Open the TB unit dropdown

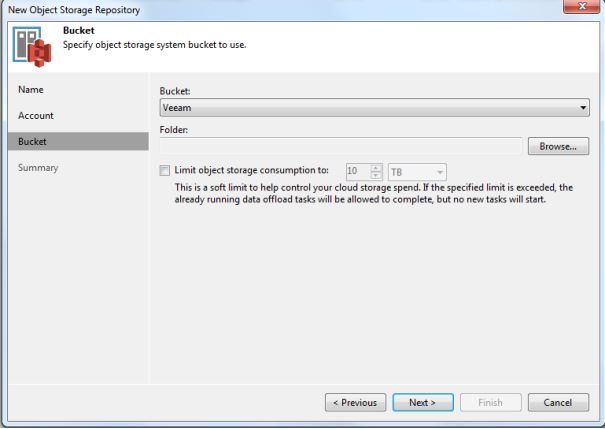[x=417, y=172]
